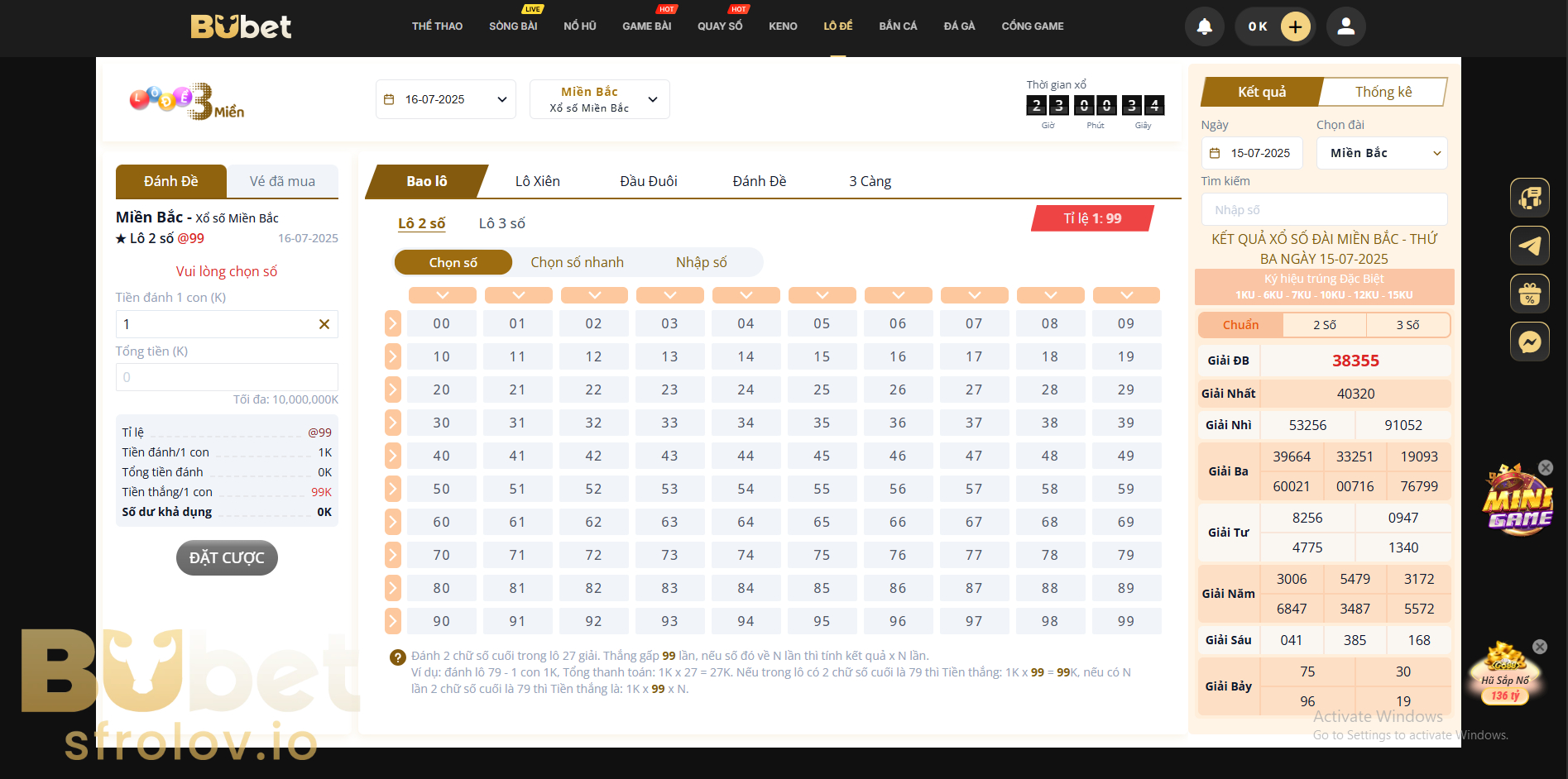Viewport: 1568px width, 779px height.
Task: Switch to Chọn số nhanh mode
Action: click(578, 262)
